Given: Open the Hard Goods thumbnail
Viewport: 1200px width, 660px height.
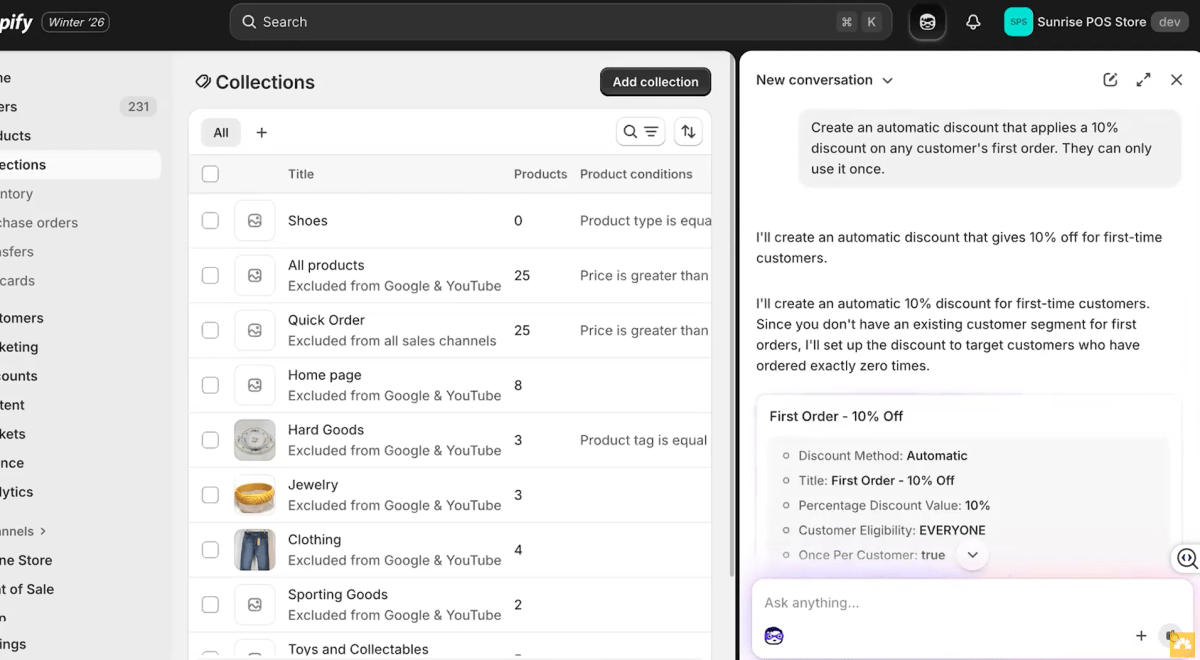Looking at the screenshot, I should (x=255, y=440).
